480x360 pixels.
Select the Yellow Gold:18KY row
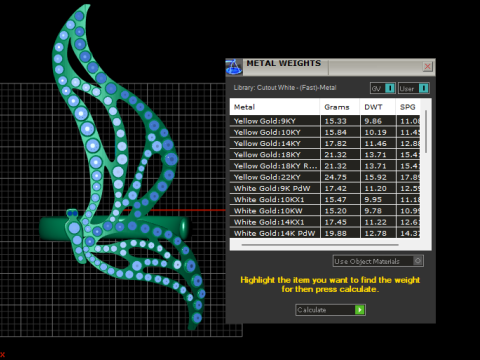click(x=325, y=155)
